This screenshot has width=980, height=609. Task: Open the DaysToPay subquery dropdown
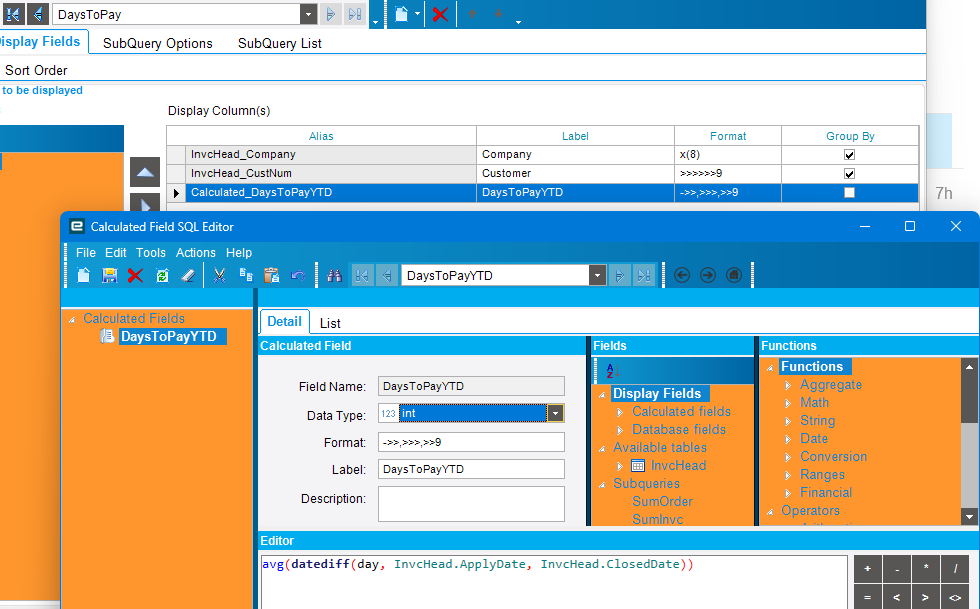pos(309,14)
